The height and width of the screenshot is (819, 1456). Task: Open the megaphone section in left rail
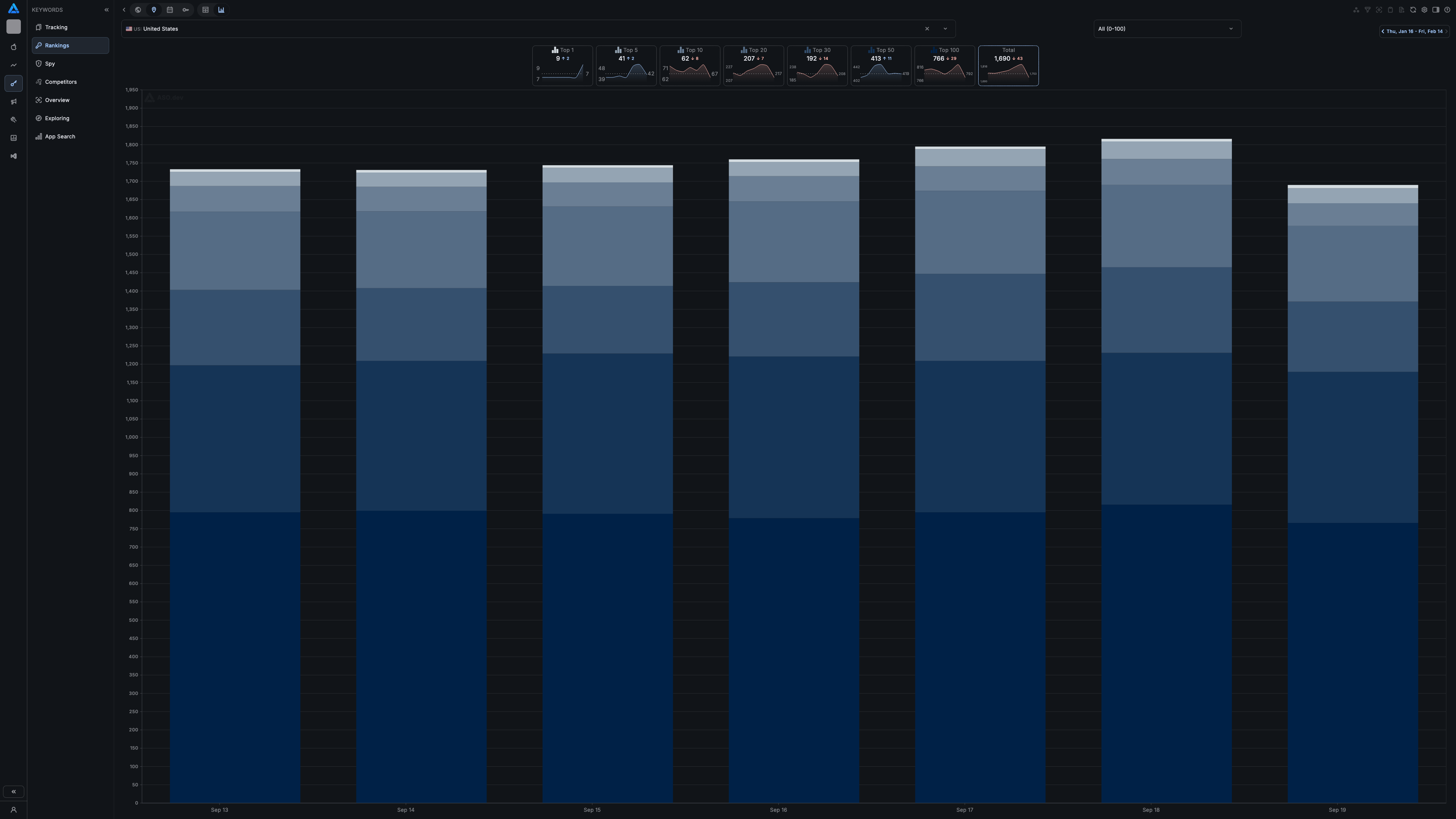tap(14, 102)
